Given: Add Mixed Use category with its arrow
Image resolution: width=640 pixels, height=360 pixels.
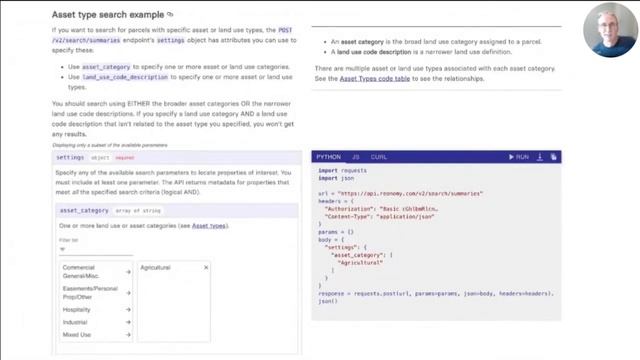Looking at the screenshot, I should pos(128,335).
